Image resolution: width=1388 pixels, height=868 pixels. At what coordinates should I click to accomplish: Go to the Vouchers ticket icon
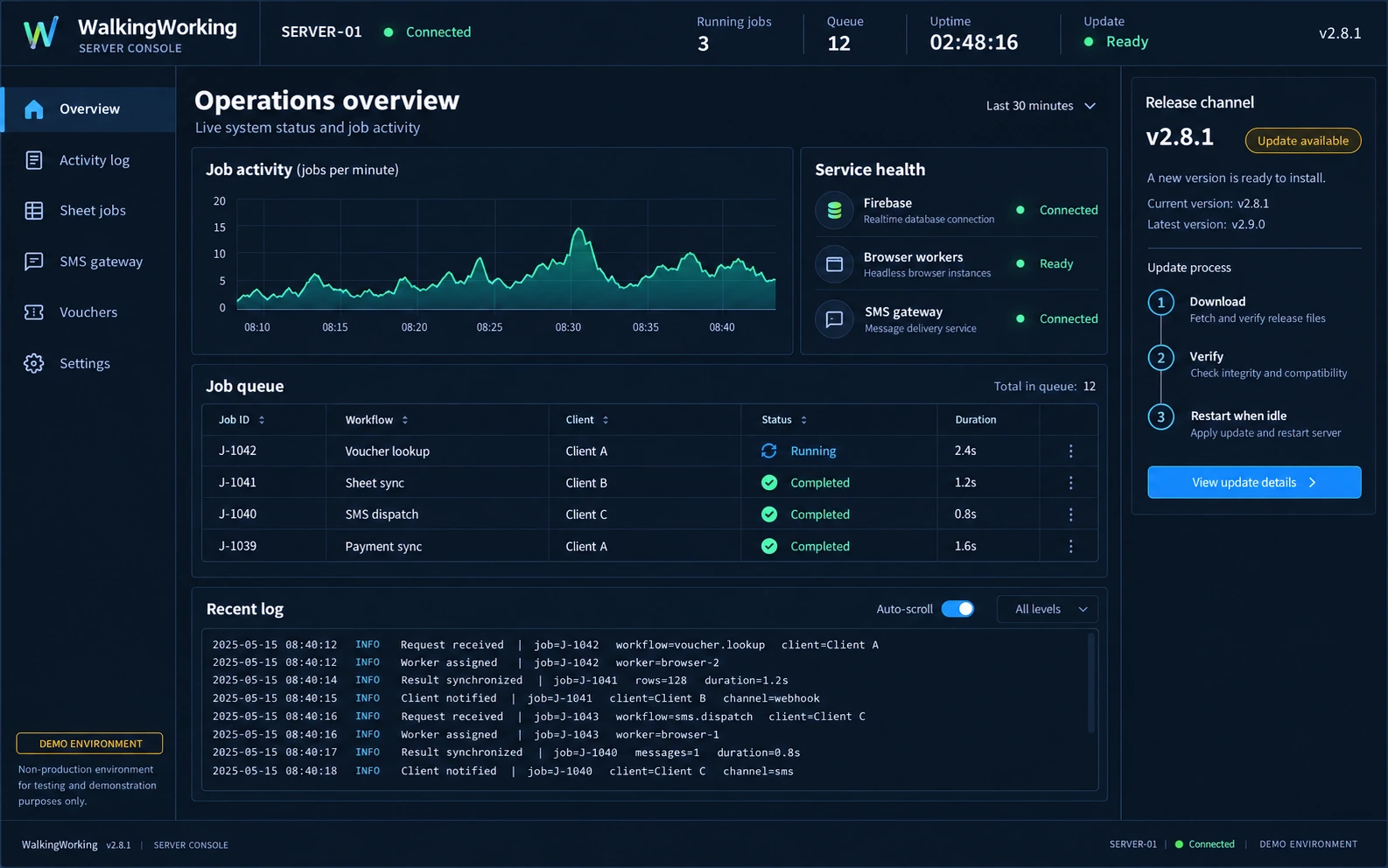pyautogui.click(x=34, y=312)
